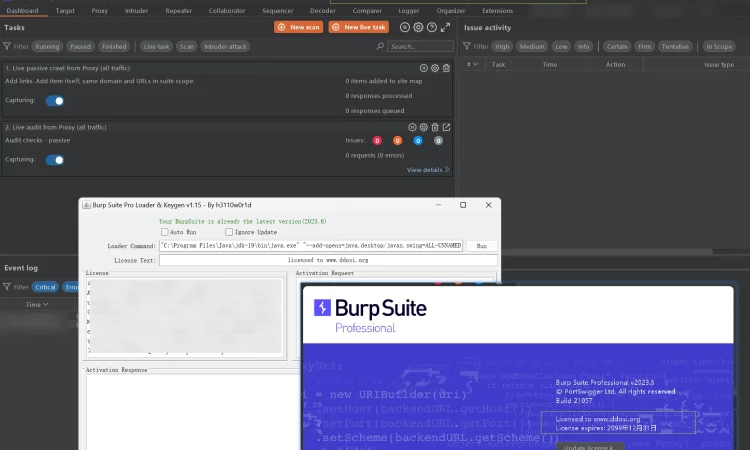Open settings for Live passive crawl task
The width and height of the screenshot is (750, 450).
(x=435, y=68)
